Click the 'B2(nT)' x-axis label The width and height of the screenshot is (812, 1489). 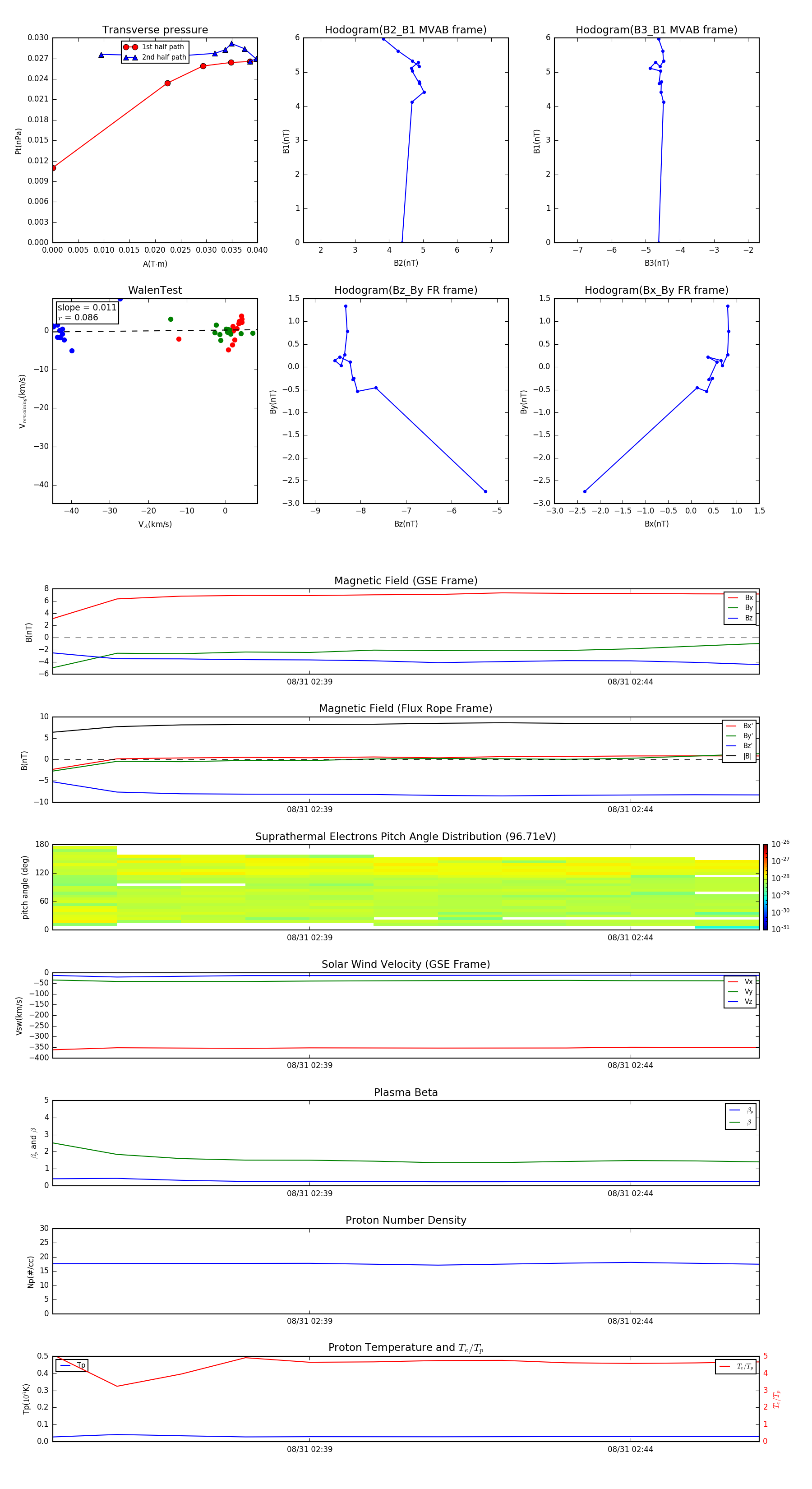click(406, 263)
